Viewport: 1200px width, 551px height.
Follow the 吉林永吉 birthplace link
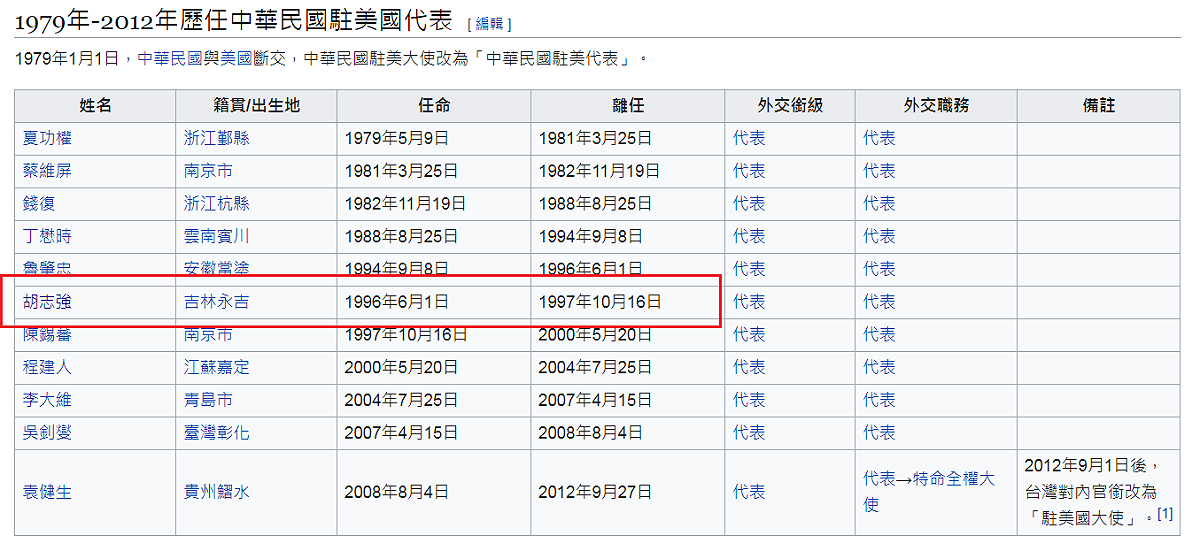pos(217,301)
